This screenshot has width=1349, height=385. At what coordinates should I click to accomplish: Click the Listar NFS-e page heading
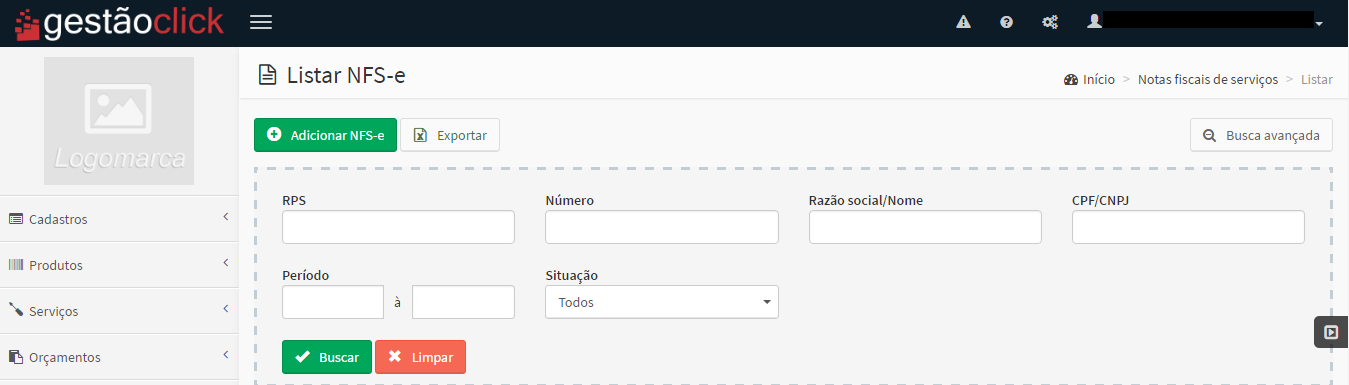(346, 75)
